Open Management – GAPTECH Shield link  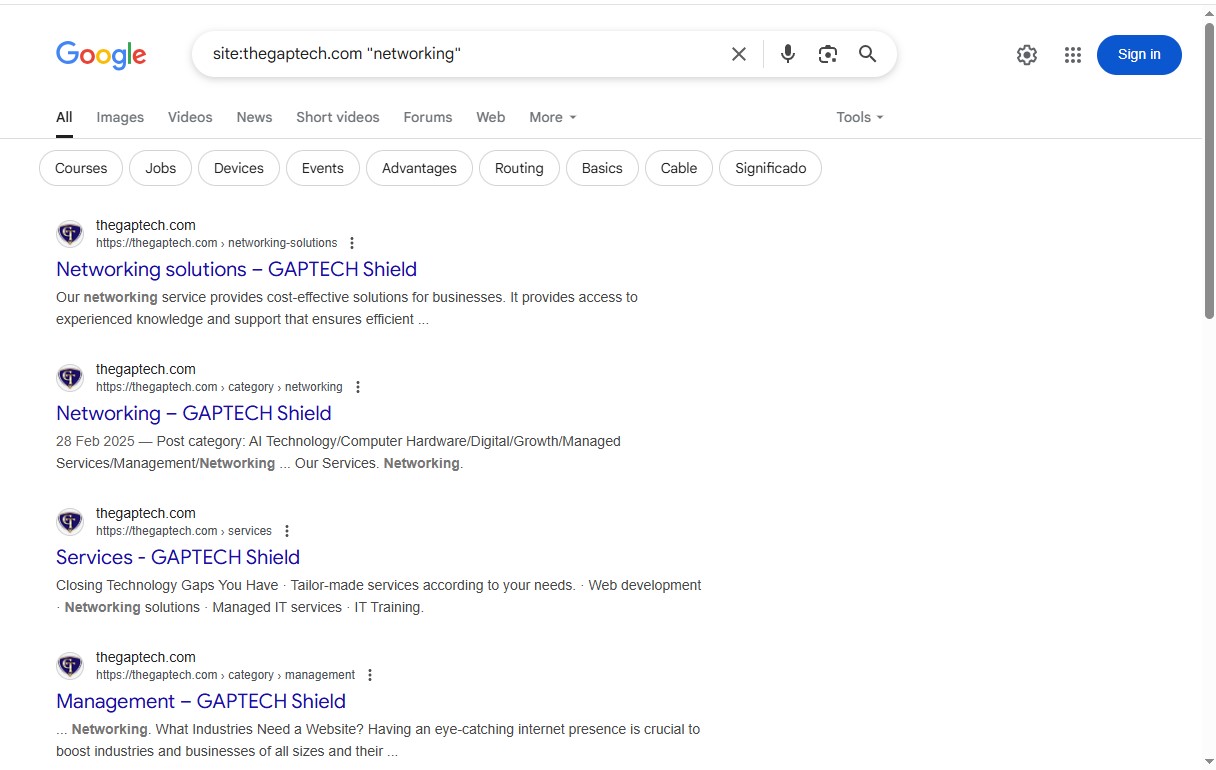[201, 701]
